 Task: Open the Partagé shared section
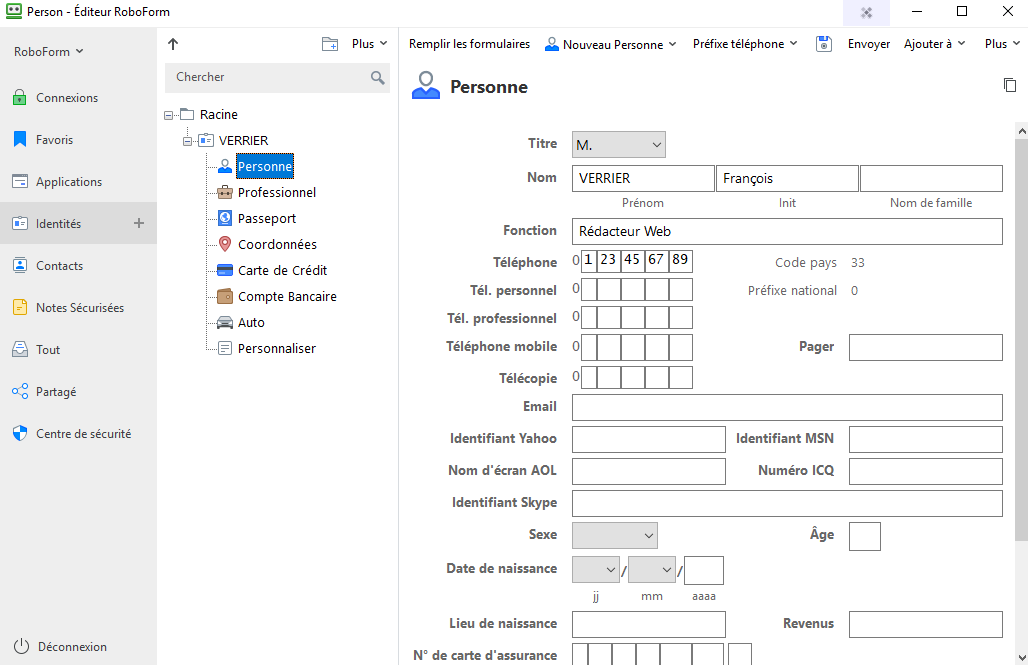point(44,392)
